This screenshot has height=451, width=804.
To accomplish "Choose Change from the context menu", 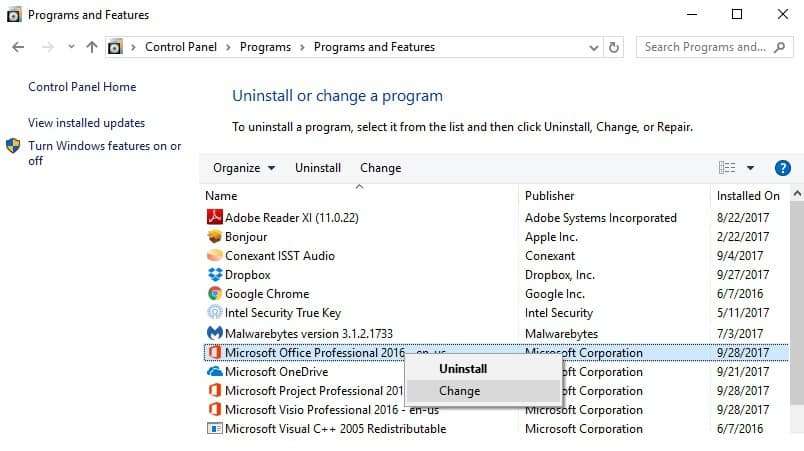I will (459, 391).
